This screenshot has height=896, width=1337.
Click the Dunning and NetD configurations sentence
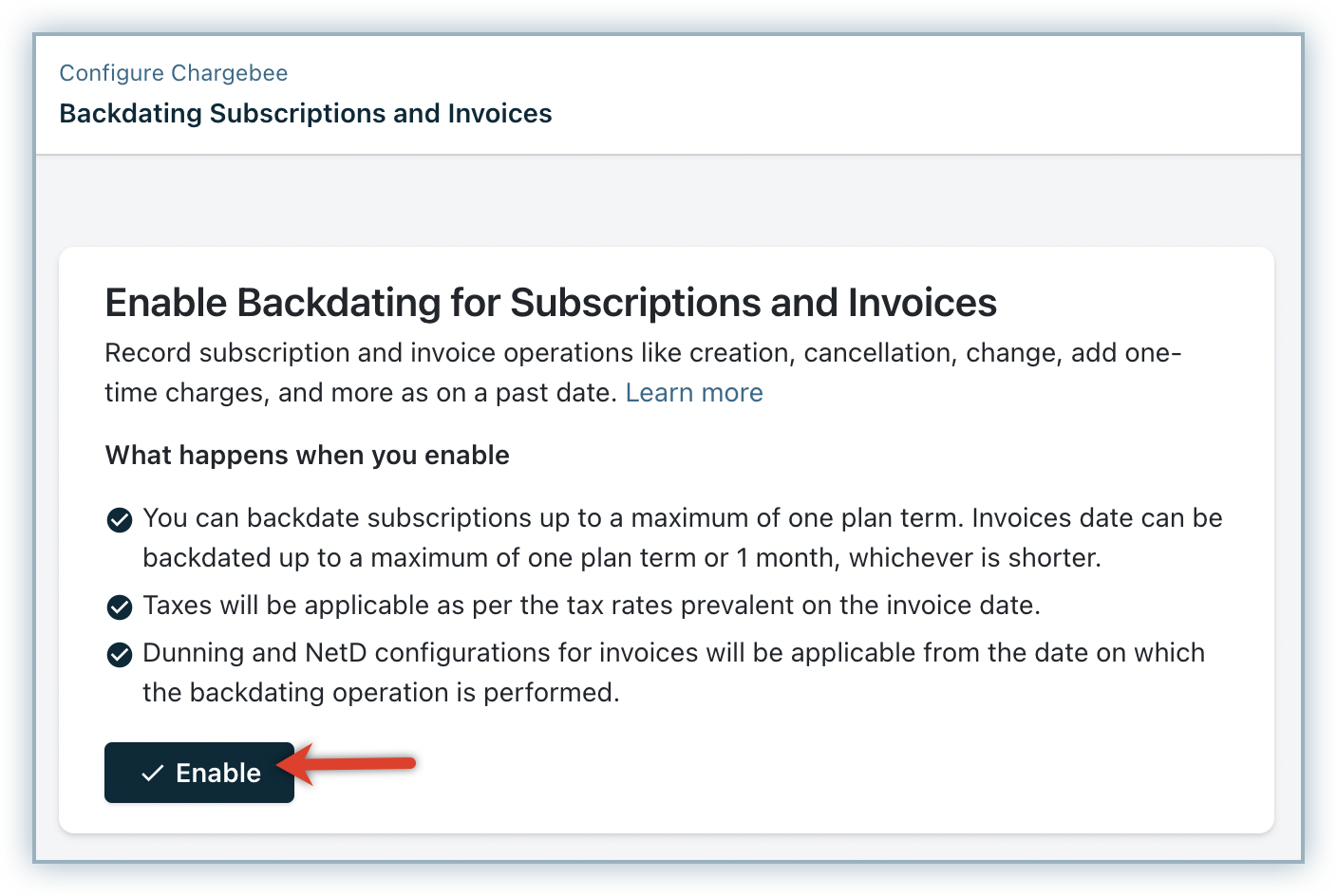(672, 653)
